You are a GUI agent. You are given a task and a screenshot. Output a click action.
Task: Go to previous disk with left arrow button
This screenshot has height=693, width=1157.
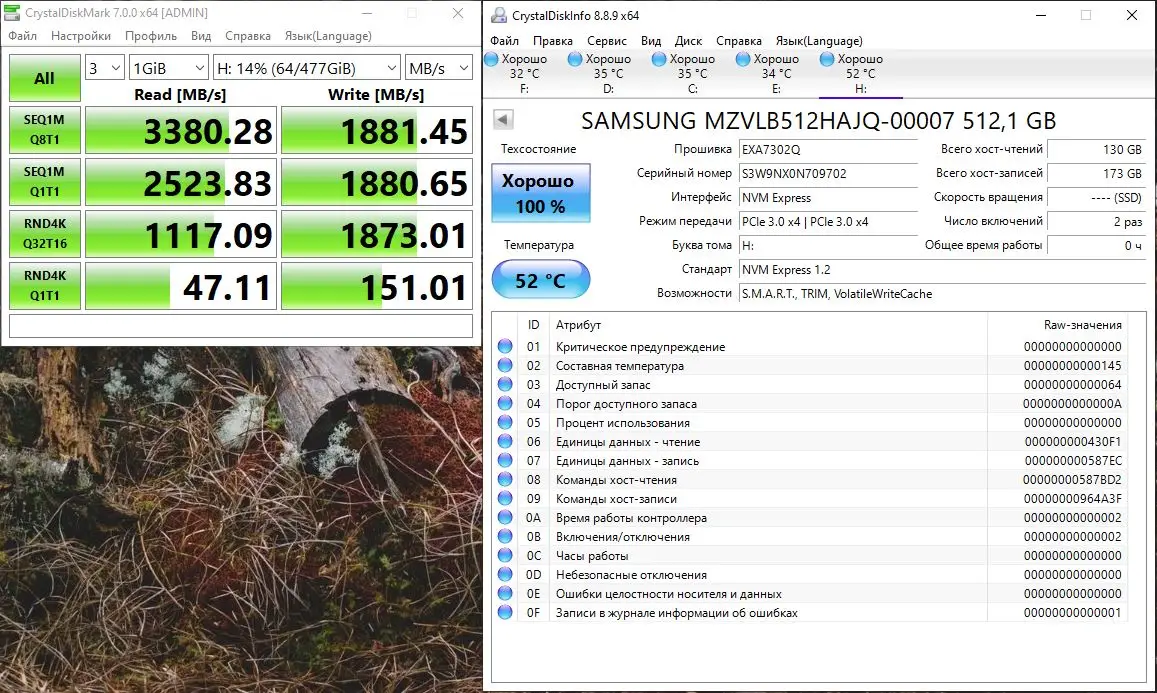(503, 119)
